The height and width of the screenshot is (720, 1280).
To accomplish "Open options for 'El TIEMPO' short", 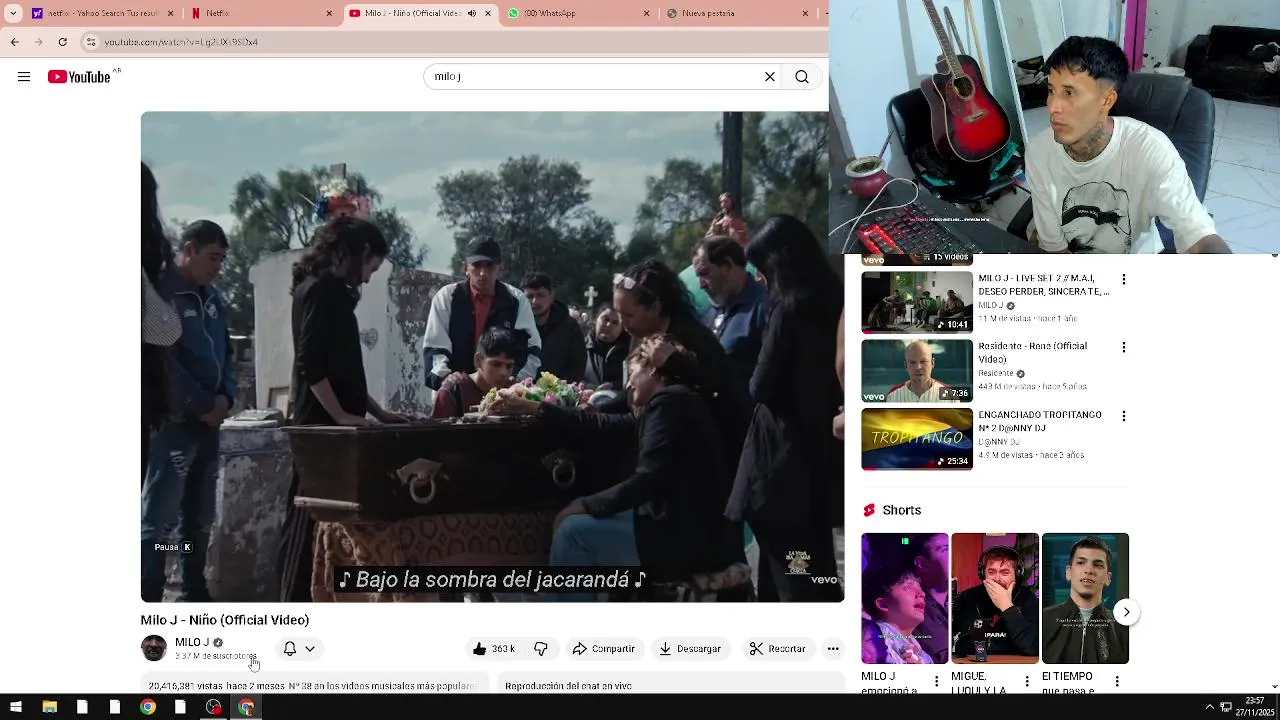I will [x=1117, y=681].
